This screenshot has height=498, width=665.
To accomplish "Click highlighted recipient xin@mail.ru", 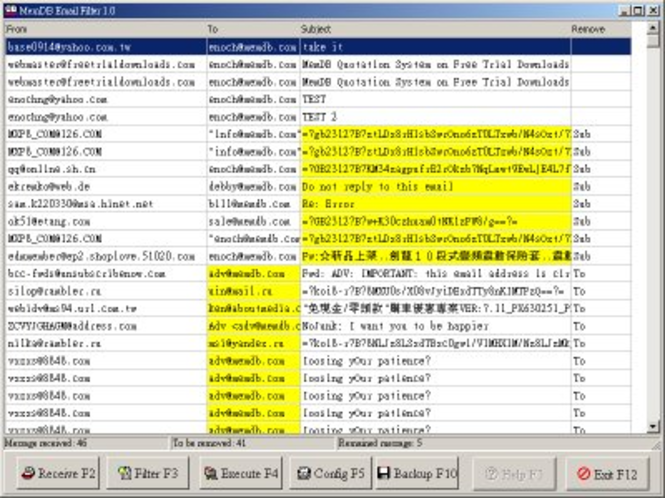I will [253, 291].
